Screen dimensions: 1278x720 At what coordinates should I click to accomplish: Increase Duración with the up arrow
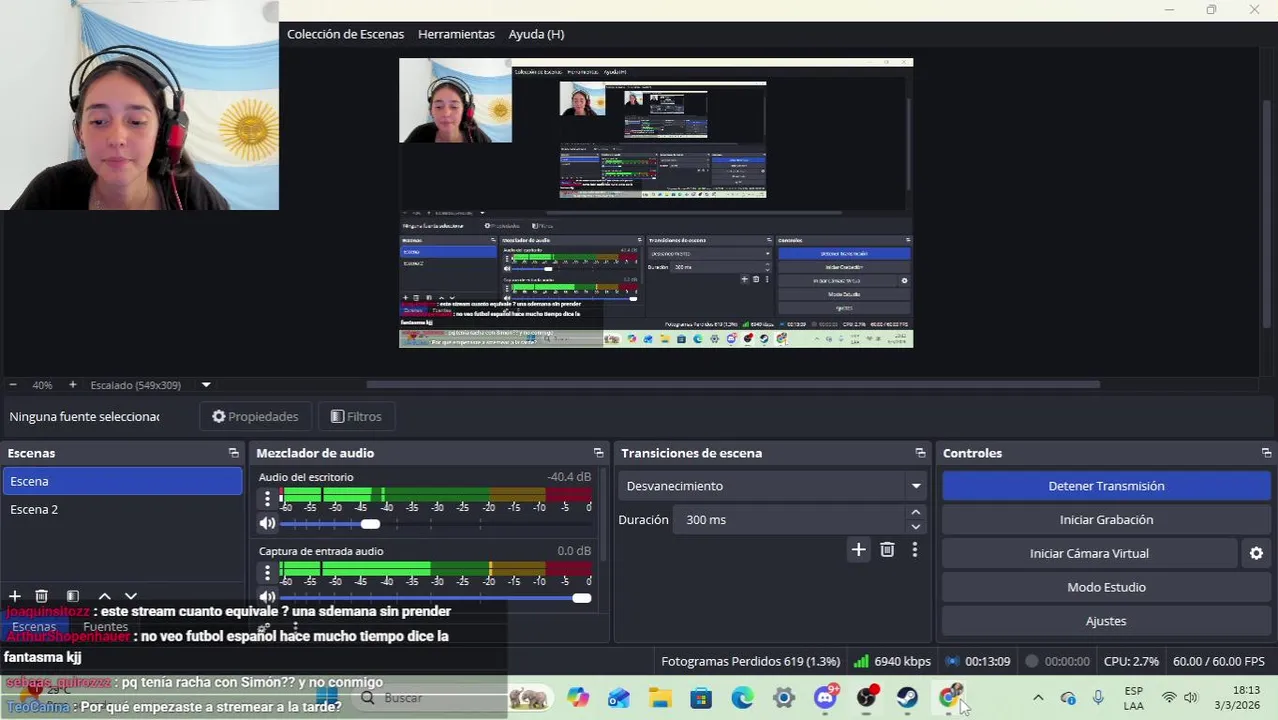(915, 512)
